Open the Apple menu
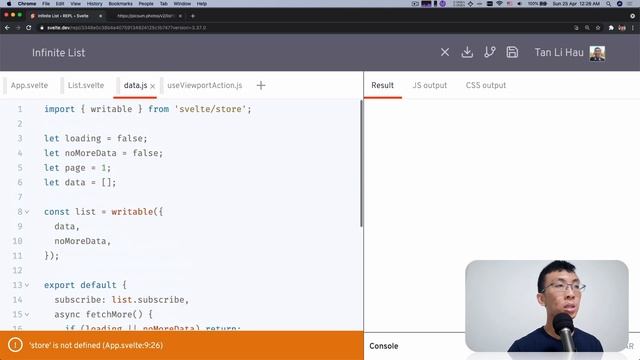Viewport: 640px width, 360px height. tap(9, 4)
